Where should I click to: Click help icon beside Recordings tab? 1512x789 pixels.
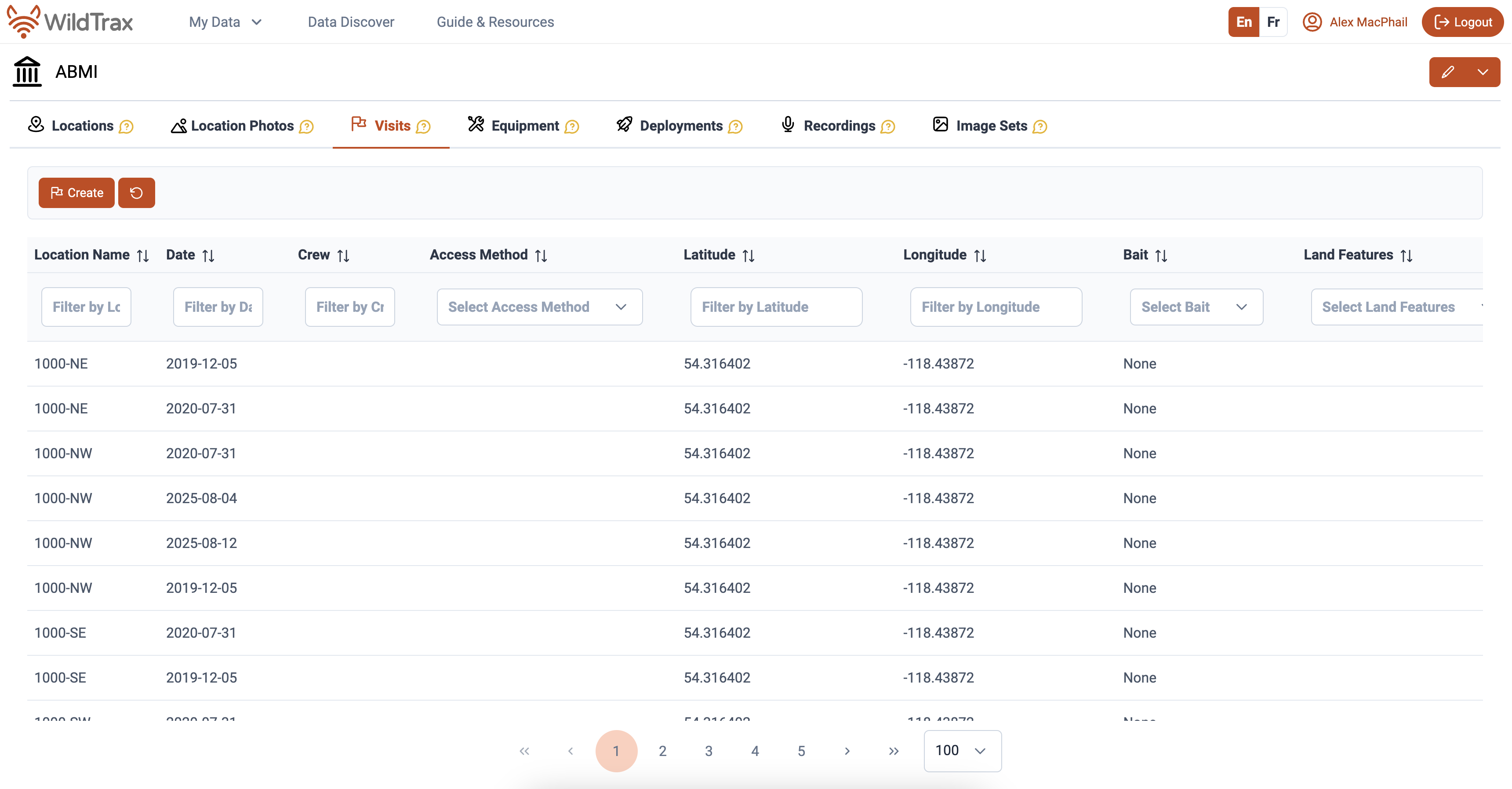click(888, 126)
